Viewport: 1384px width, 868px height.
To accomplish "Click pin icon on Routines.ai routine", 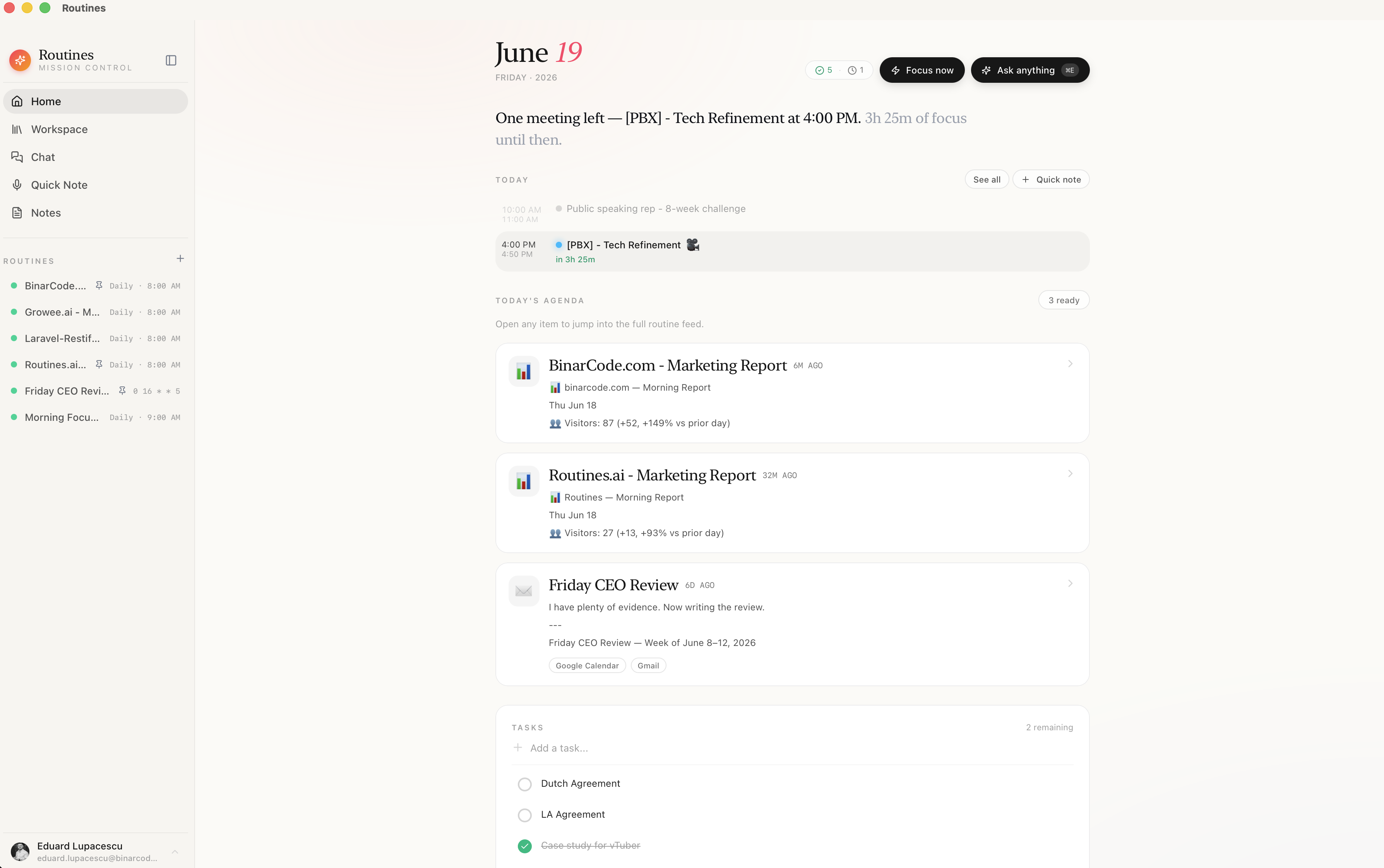I will 99,364.
